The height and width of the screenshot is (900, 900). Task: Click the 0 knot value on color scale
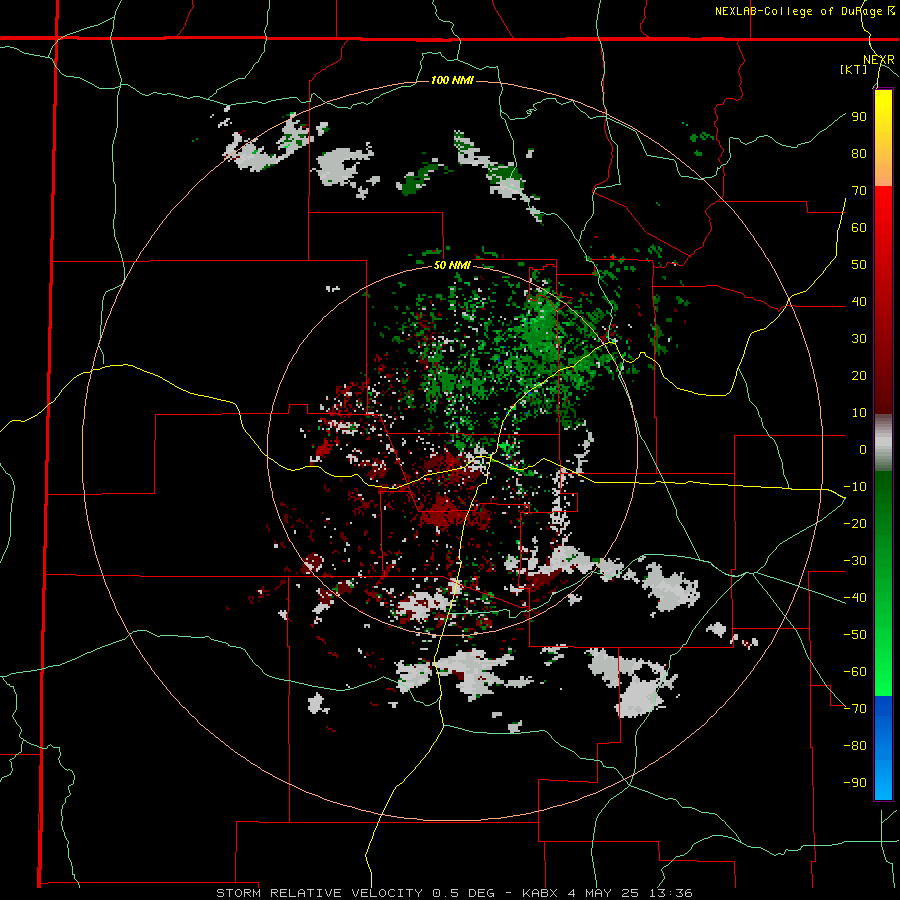tap(863, 449)
